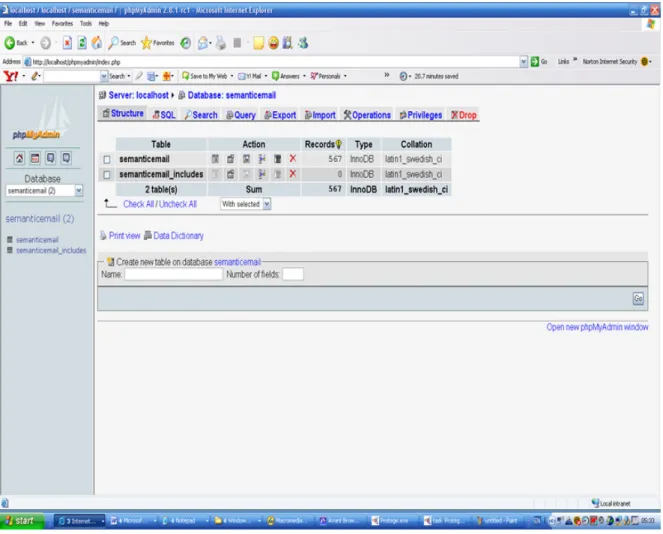Search the semanticemail table via action icon
This screenshot has height=534, width=663.
point(247,159)
